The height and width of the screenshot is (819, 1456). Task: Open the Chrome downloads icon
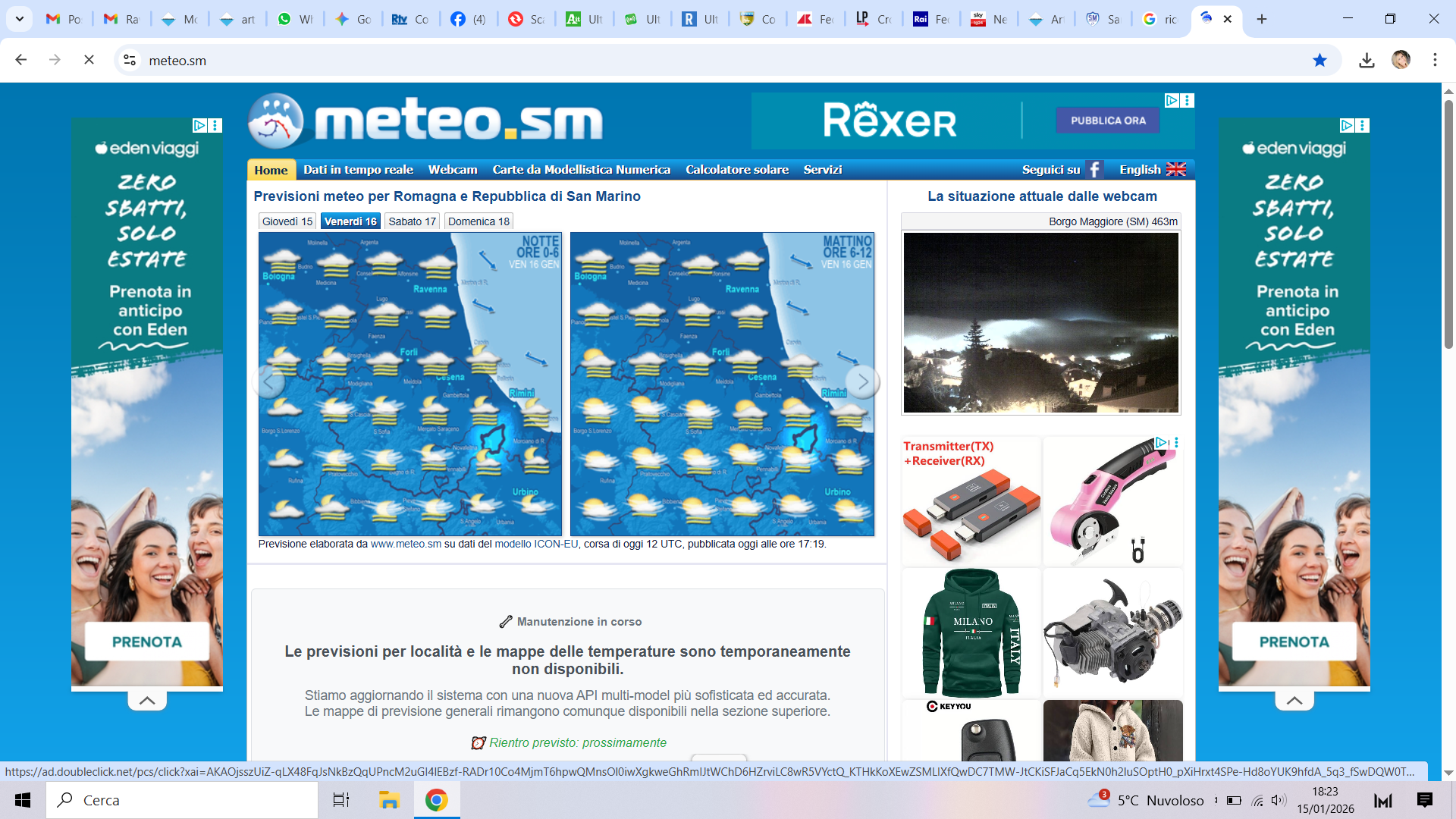coord(1367,61)
